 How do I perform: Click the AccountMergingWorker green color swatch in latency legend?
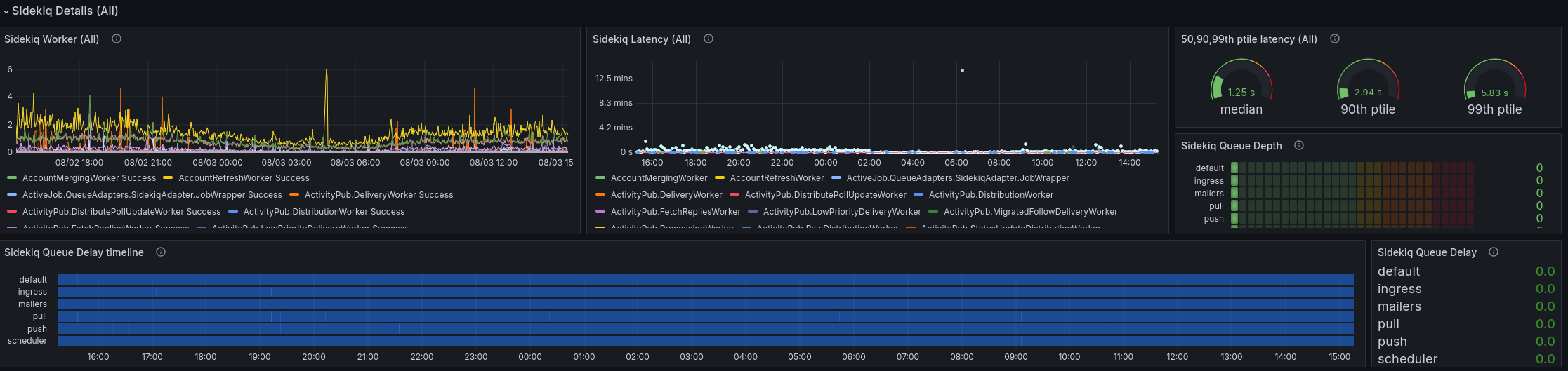[600, 178]
